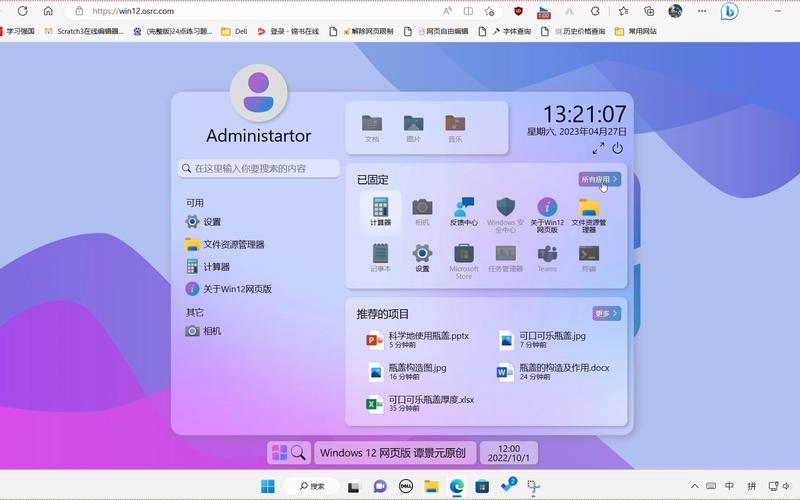
Task: Launch the Teams pinned app
Action: 547,258
